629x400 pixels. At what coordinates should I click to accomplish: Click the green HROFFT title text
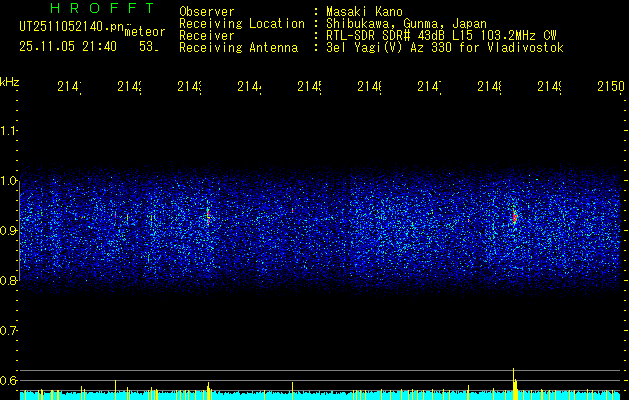coord(102,8)
